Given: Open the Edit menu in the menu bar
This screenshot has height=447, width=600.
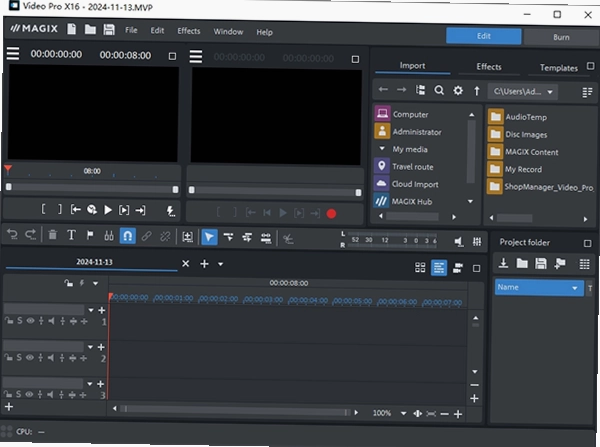Looking at the screenshot, I should (x=157, y=31).
